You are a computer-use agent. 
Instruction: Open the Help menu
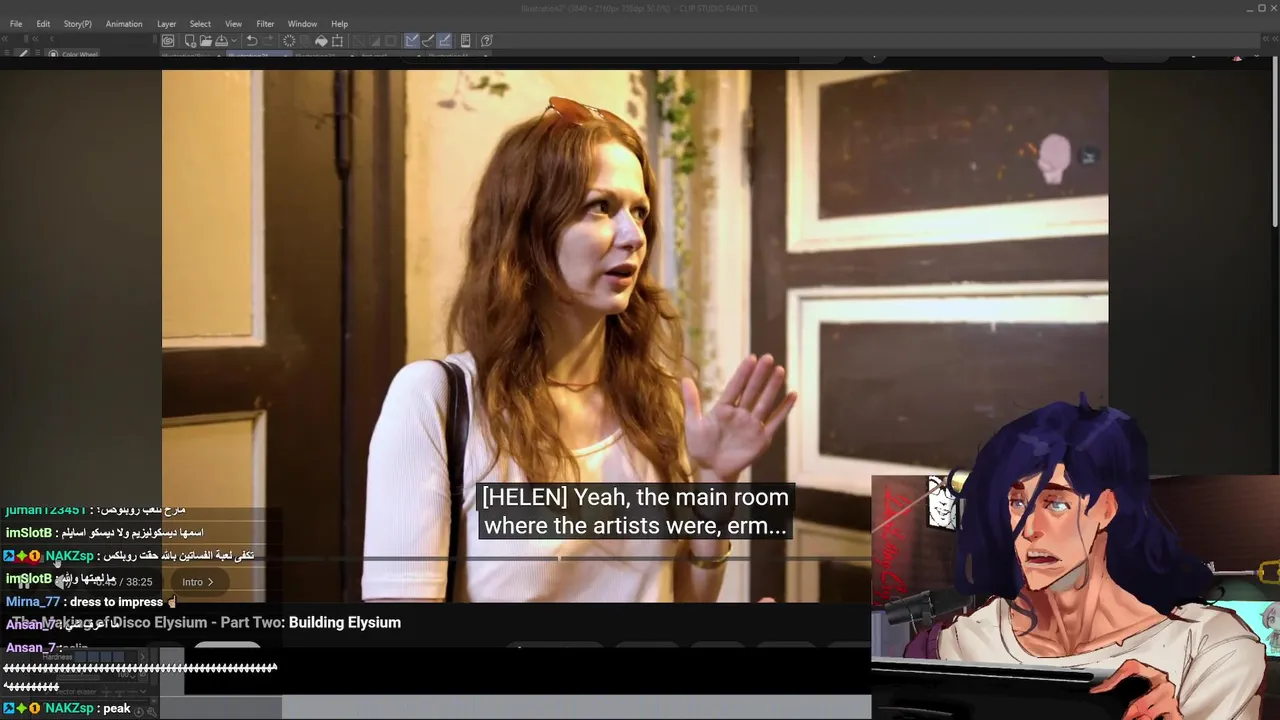click(x=340, y=24)
